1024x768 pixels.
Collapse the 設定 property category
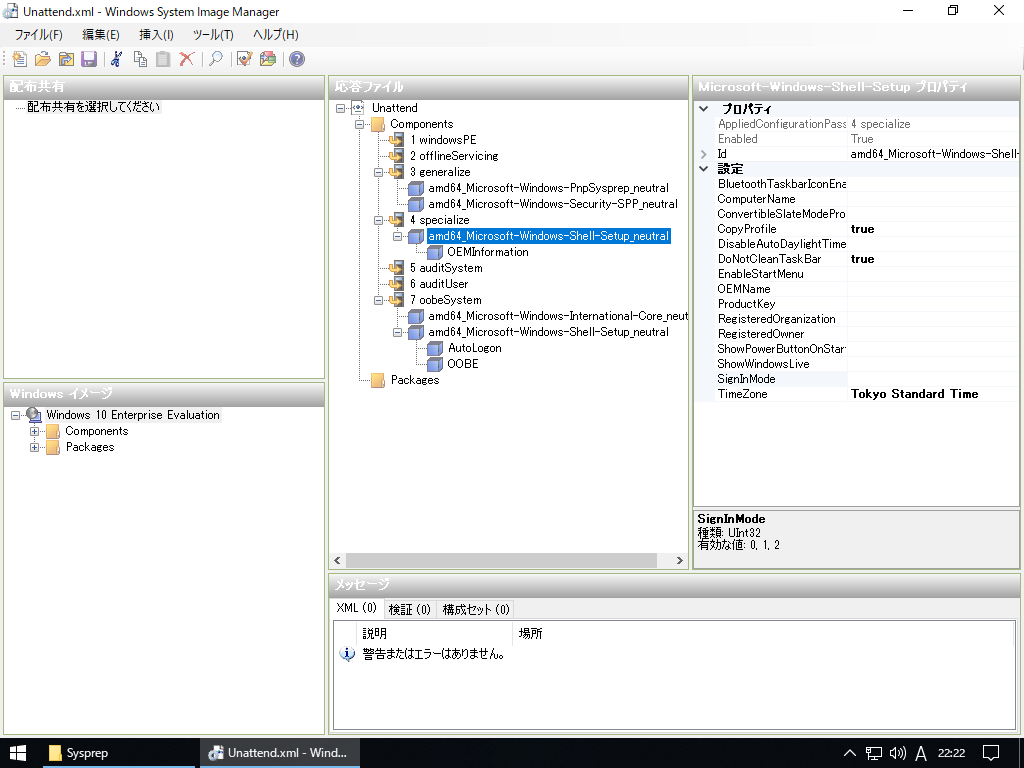(703, 168)
